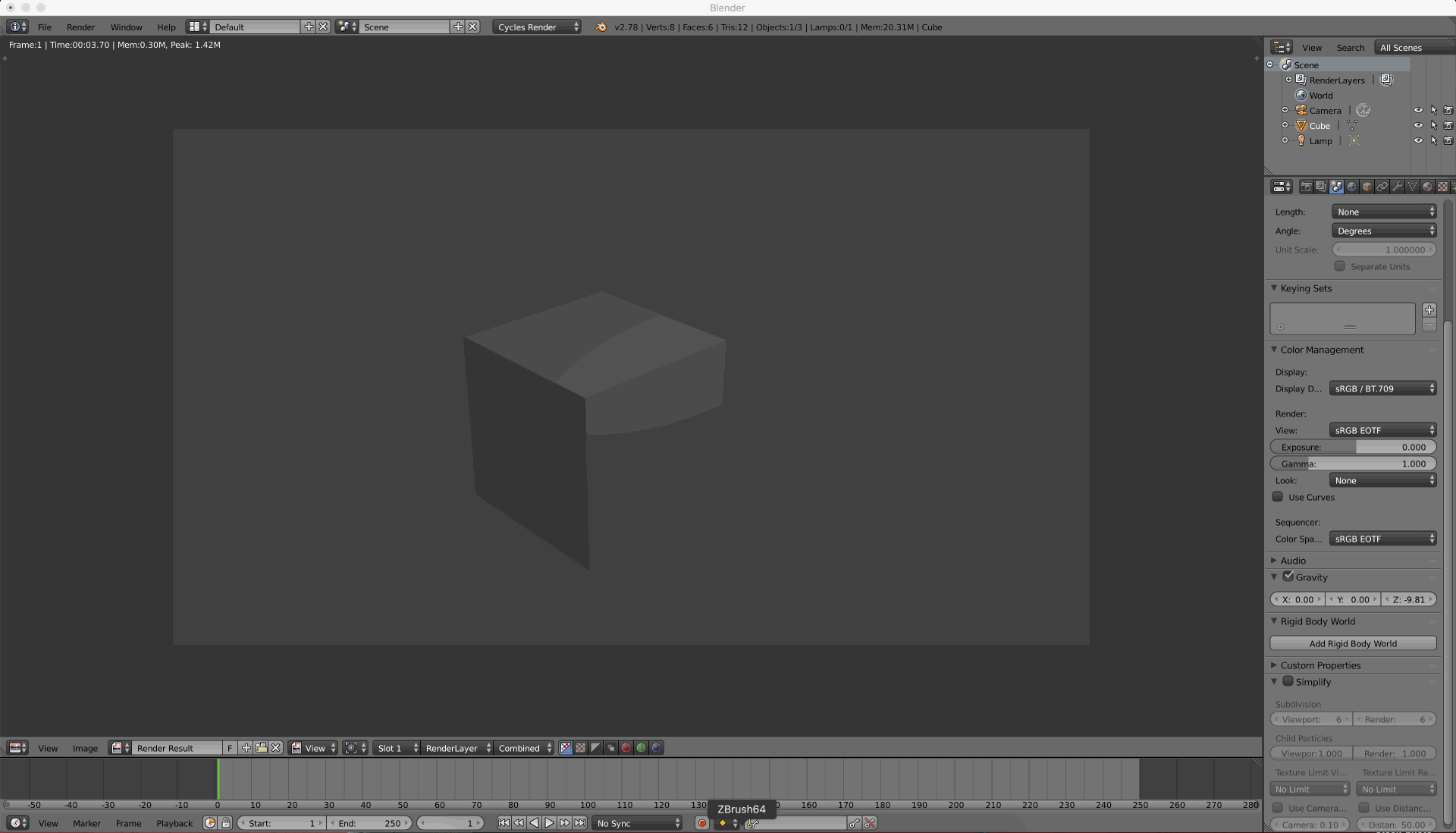This screenshot has height=833, width=1456.
Task: Show the blue channel of the render
Action: [657, 748]
